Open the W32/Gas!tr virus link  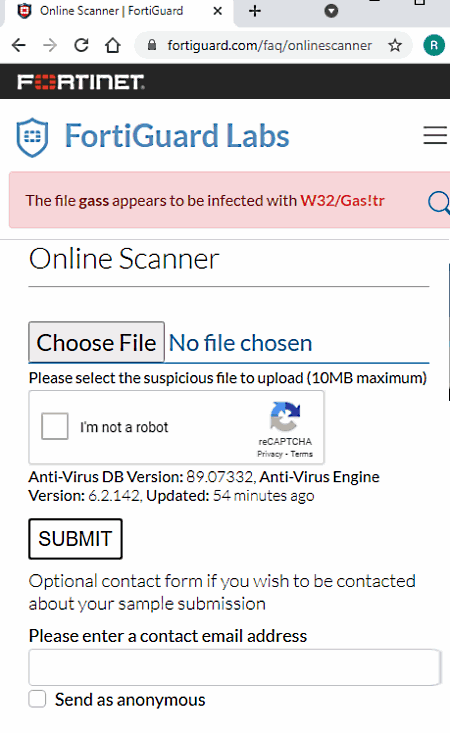(342, 201)
